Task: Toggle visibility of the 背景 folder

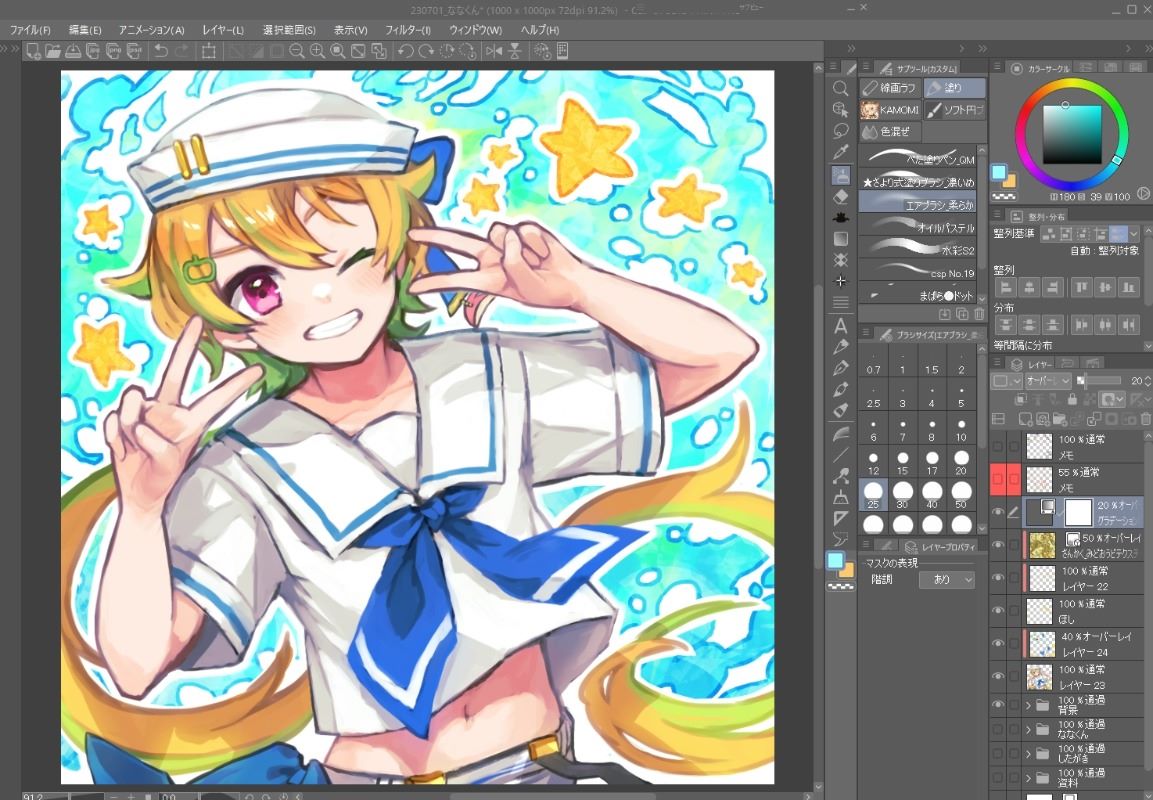Action: 997,705
